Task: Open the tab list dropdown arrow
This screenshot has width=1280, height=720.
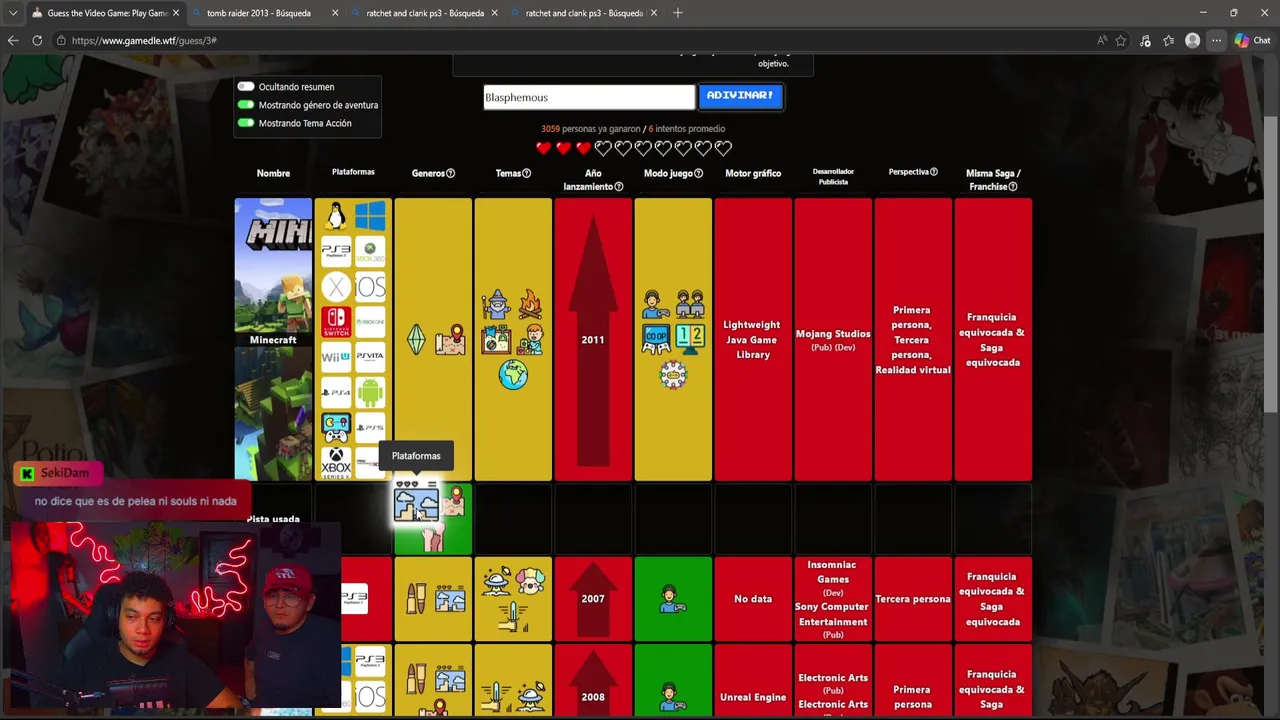Action: point(13,13)
